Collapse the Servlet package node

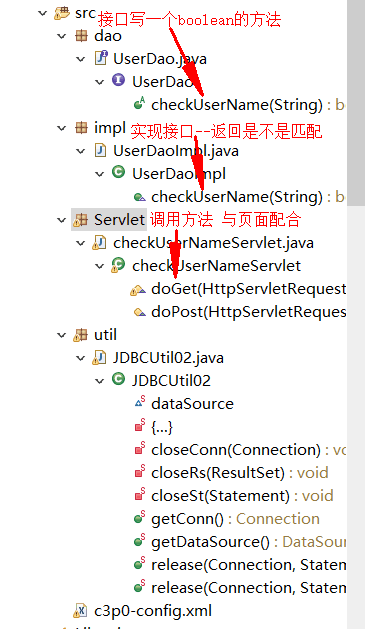tap(61, 220)
